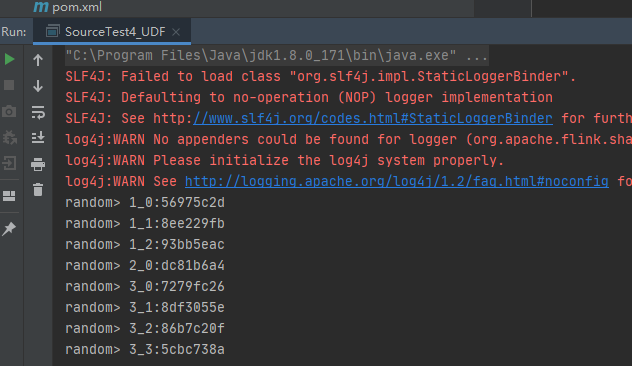Click the attach debugger bug icon
Viewport: 632px width, 366px height.
pyautogui.click(x=9, y=137)
